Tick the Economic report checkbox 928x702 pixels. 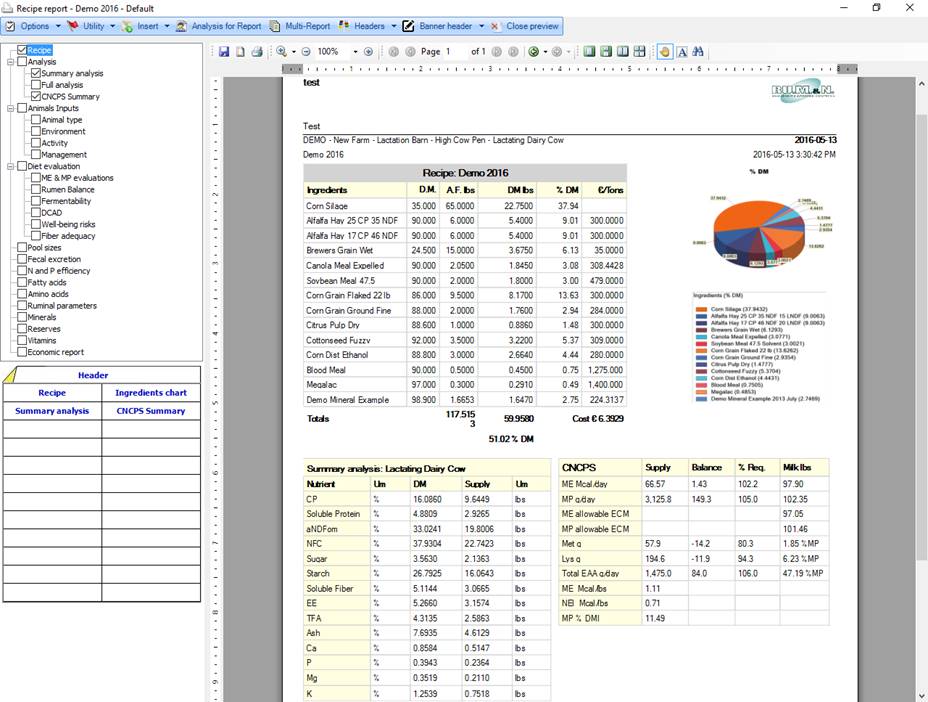(22, 352)
